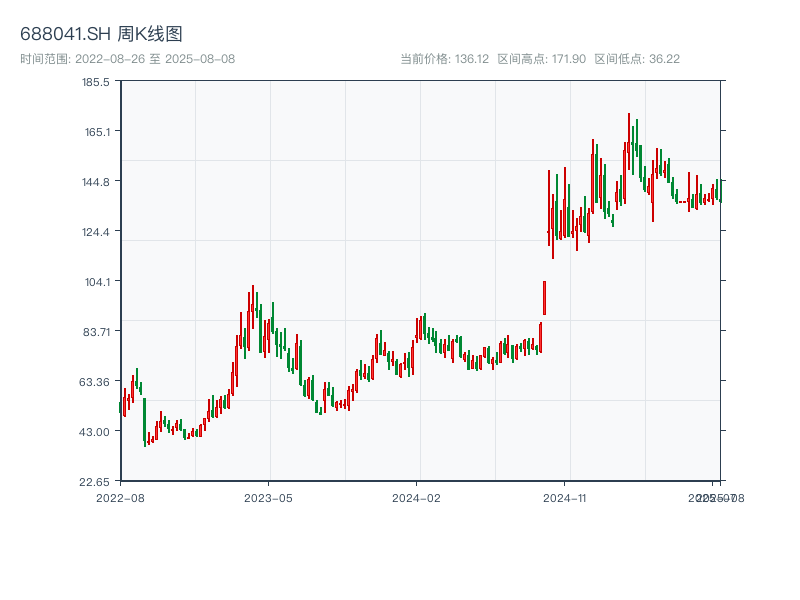Click y-axis label 63.36
800x600 pixels.
(94, 382)
